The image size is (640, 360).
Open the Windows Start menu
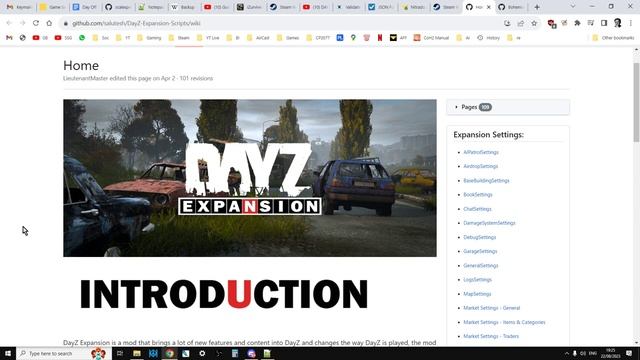coord(8,353)
